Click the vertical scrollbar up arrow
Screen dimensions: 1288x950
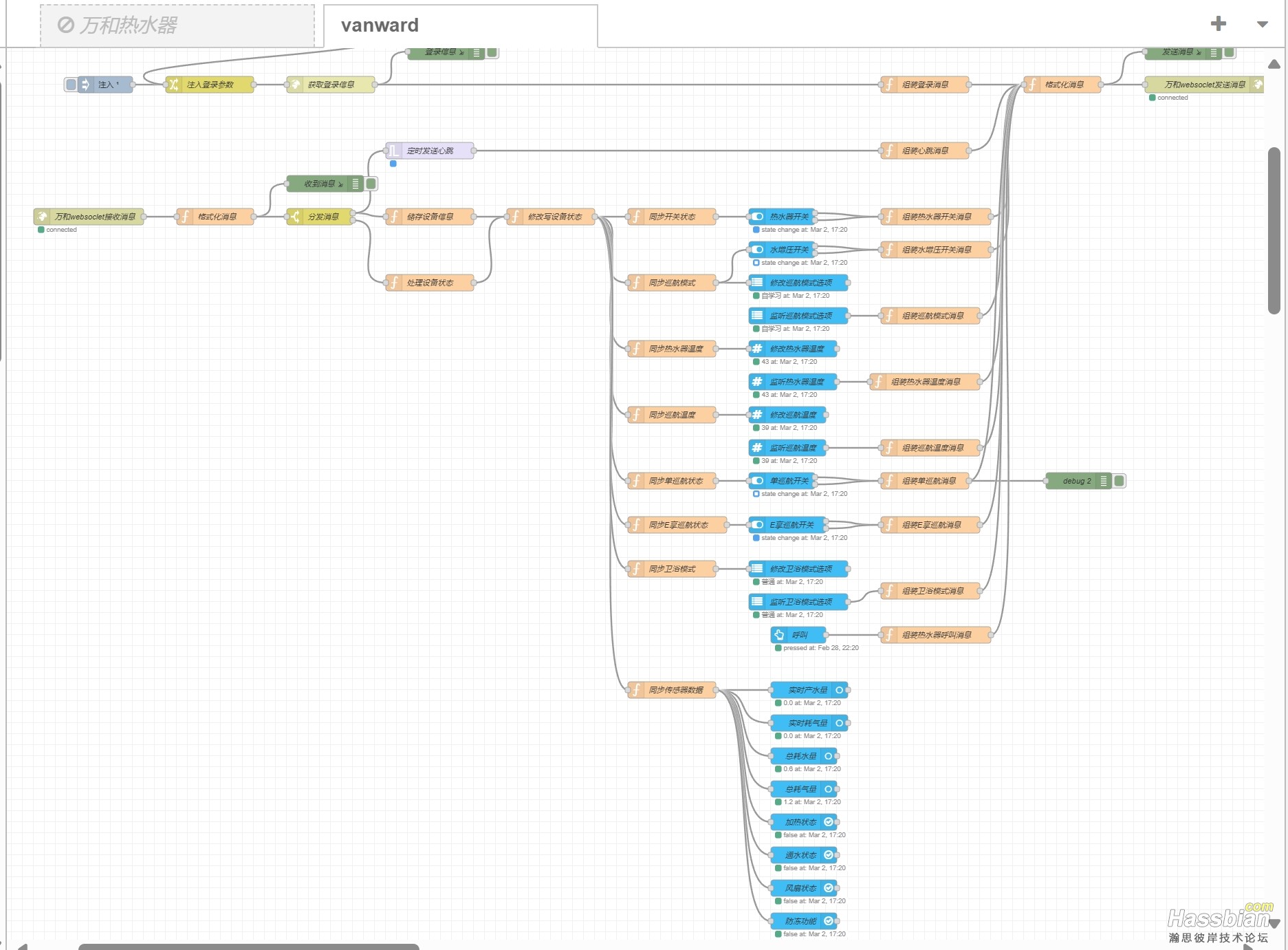1274,64
